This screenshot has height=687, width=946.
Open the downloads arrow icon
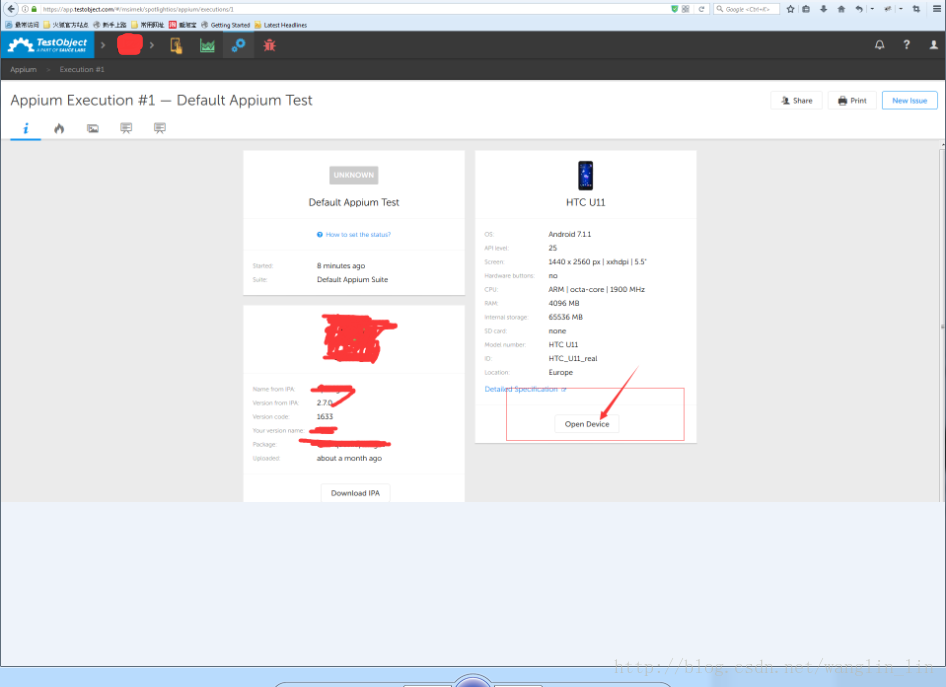(x=824, y=9)
